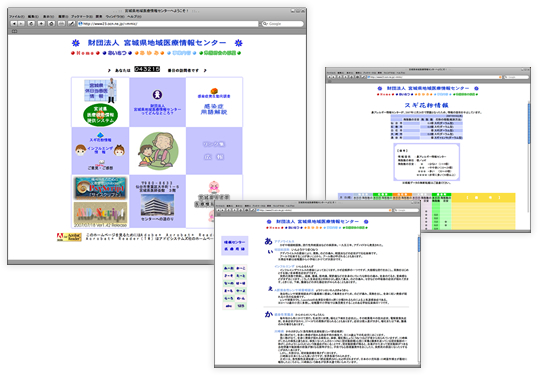Click the Google search field
The width and height of the screenshot is (538, 375).
(x=282, y=24)
